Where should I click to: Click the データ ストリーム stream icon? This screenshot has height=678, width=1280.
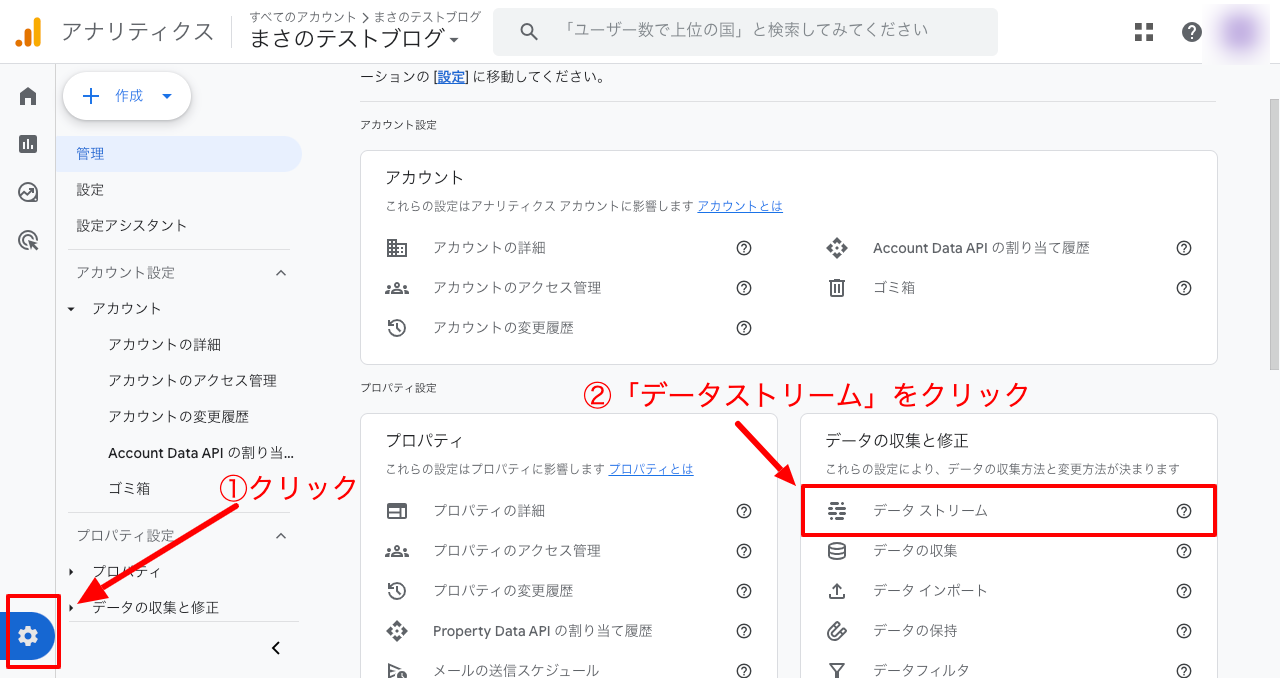coord(837,511)
